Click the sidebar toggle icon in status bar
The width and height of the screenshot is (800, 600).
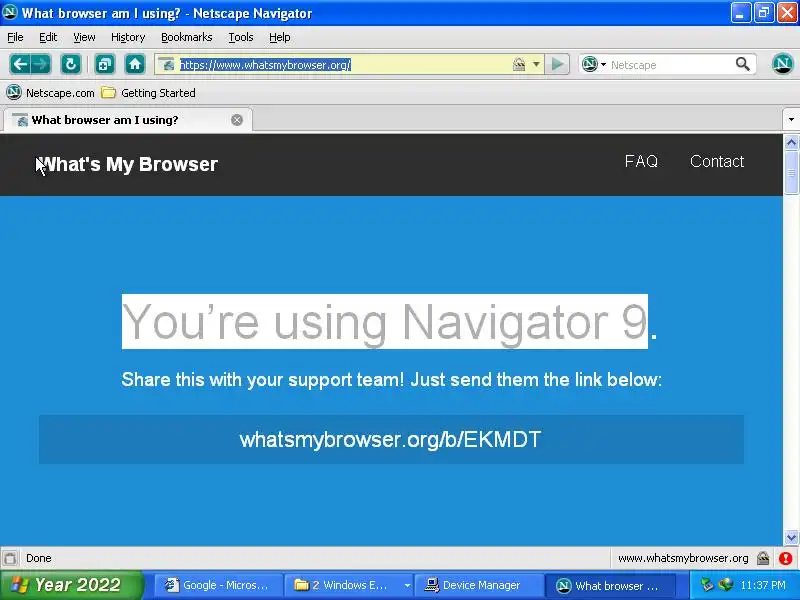coord(10,558)
